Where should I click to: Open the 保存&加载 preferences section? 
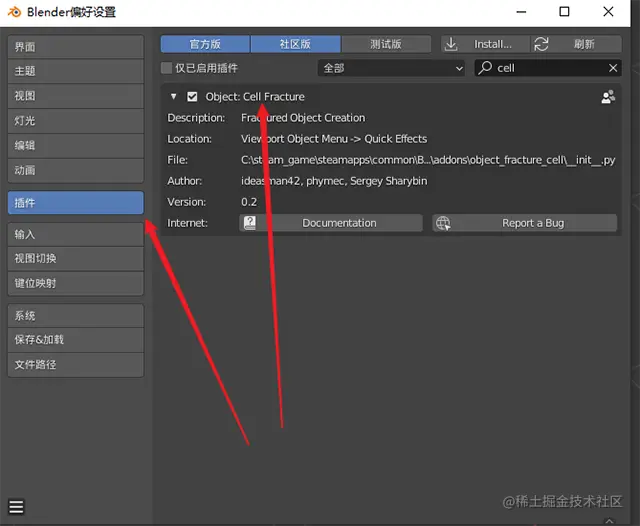[76, 340]
